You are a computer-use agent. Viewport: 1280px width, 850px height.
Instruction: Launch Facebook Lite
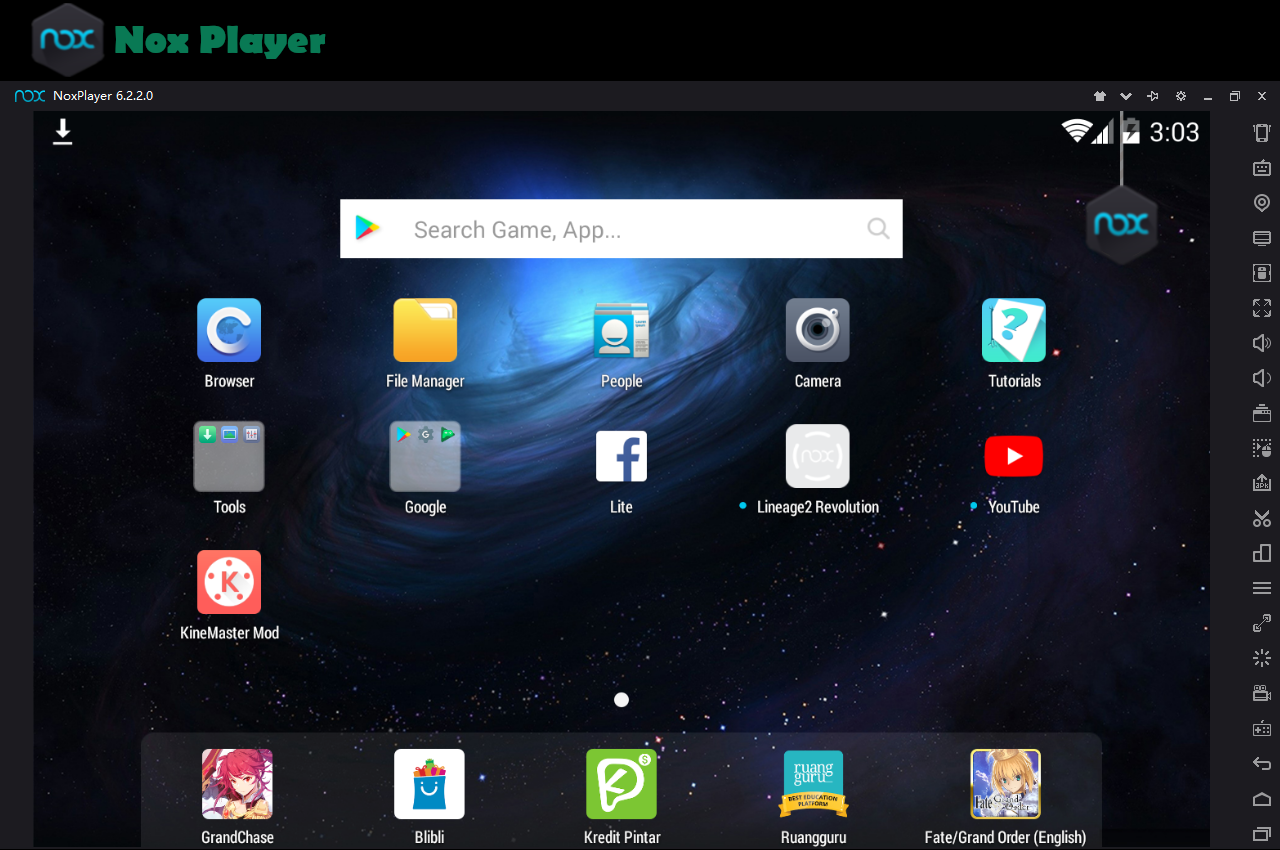click(621, 456)
